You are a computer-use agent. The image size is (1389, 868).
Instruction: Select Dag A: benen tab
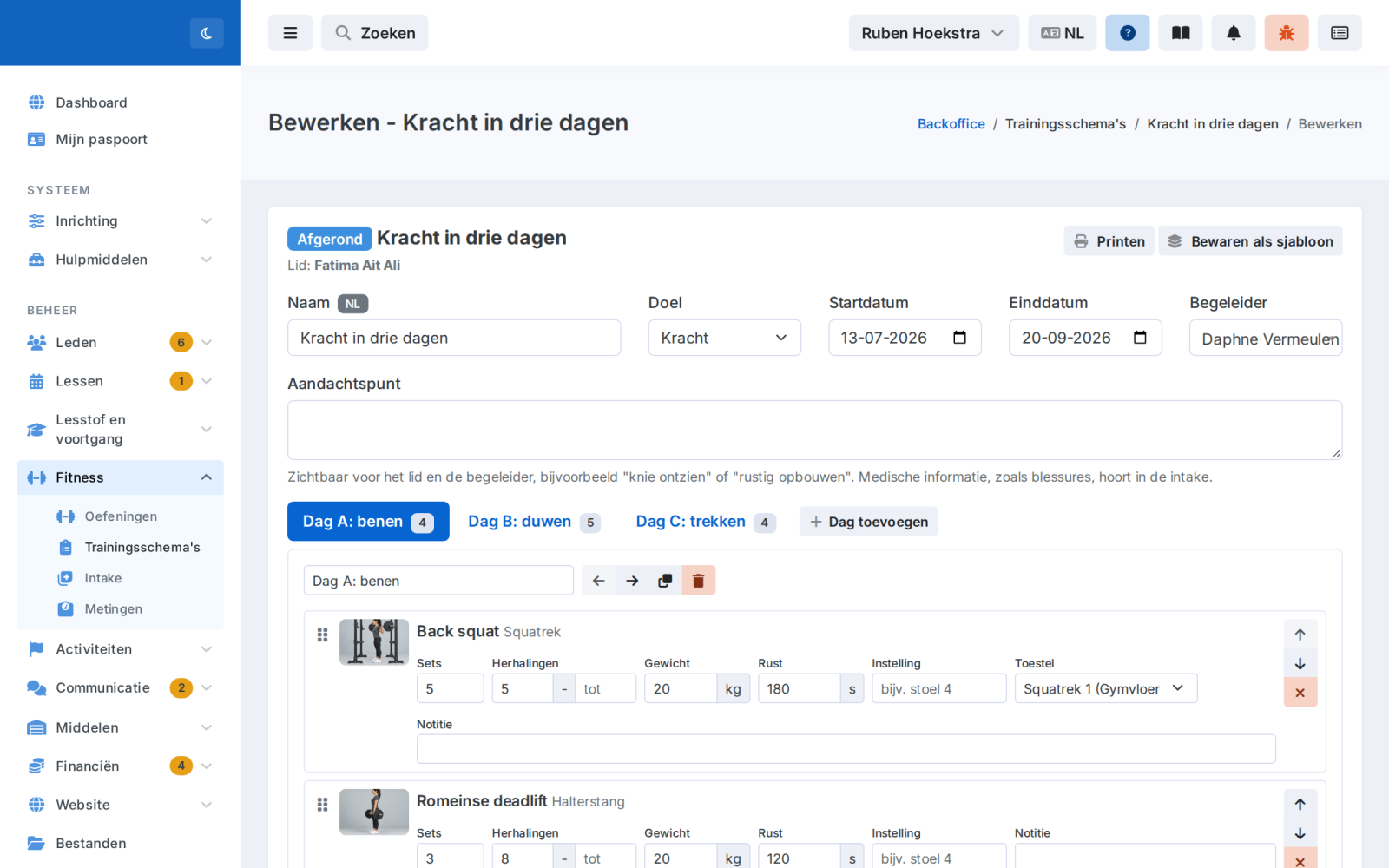tap(368, 522)
